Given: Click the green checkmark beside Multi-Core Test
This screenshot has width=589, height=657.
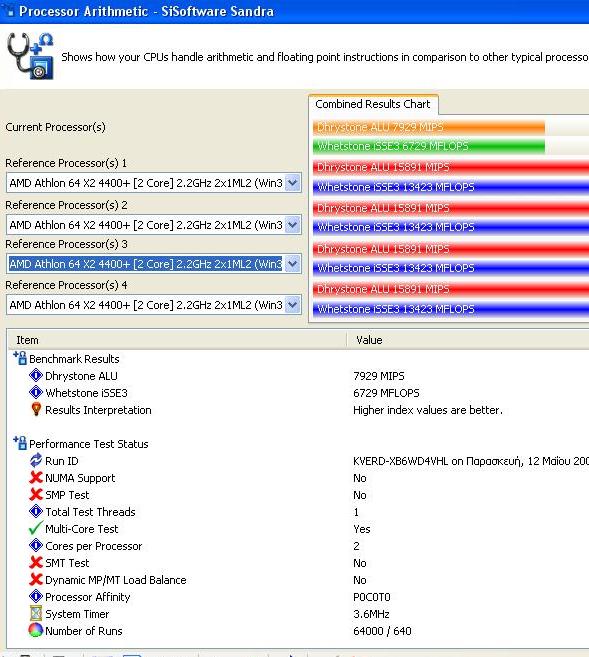Looking at the screenshot, I should (x=36, y=528).
